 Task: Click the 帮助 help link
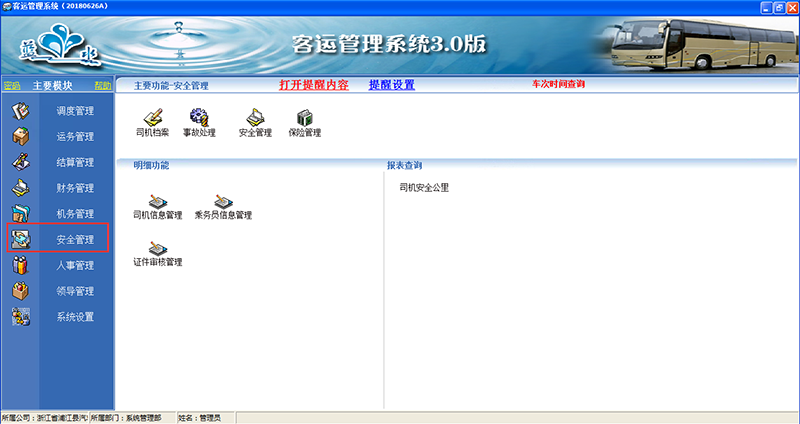[103, 85]
